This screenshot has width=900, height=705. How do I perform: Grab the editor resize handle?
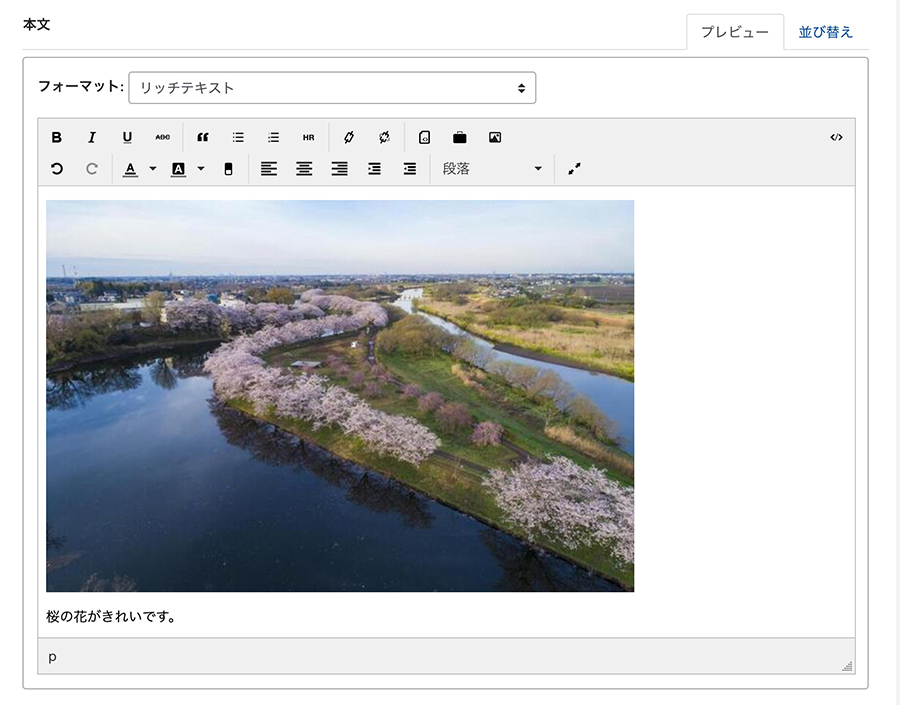(x=847, y=666)
